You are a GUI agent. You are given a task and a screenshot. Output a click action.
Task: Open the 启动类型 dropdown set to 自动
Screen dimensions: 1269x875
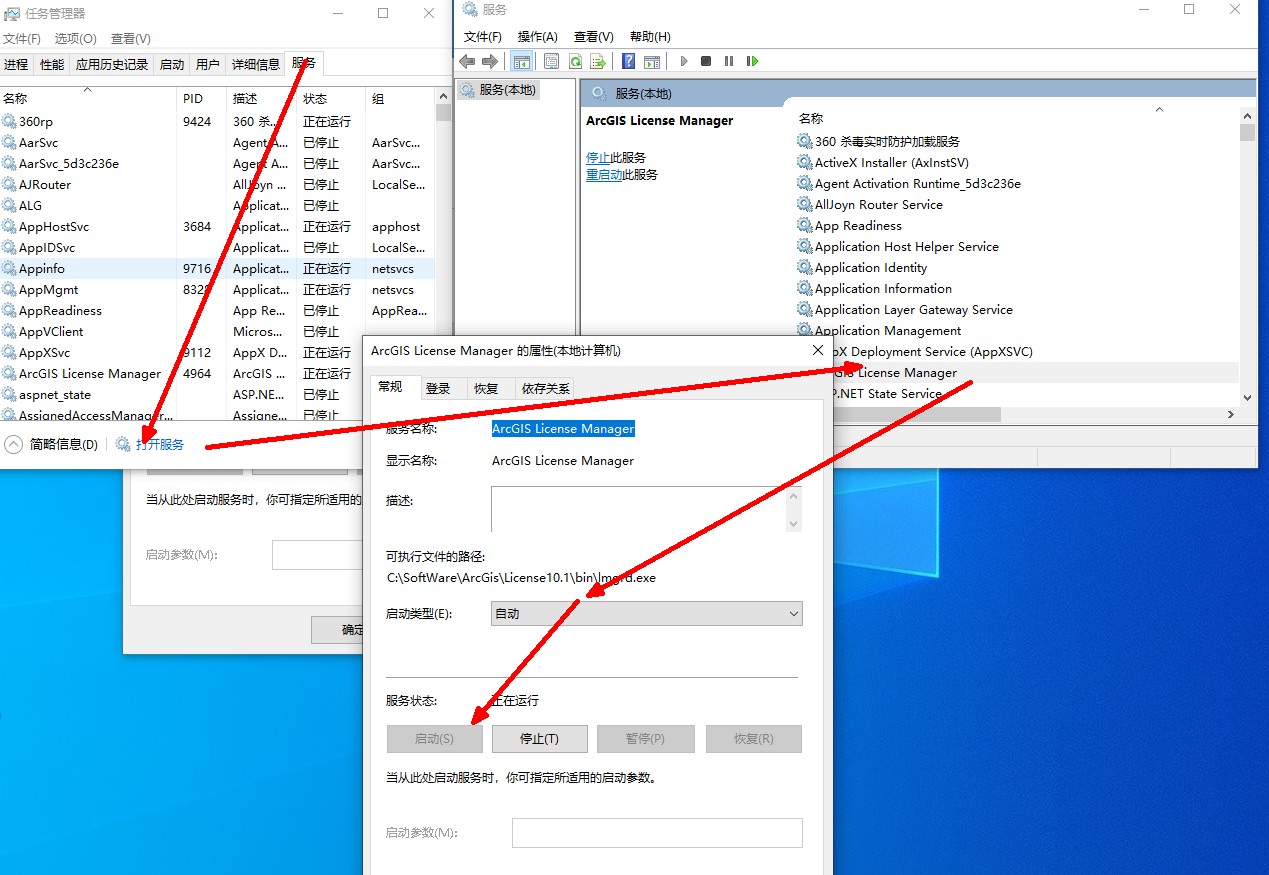(x=647, y=613)
